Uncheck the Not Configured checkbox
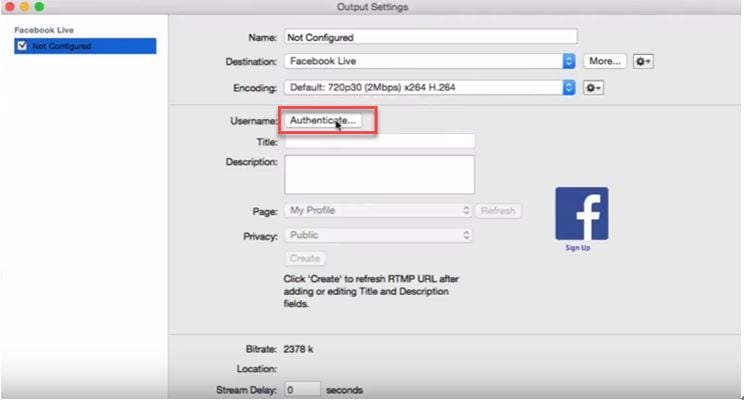This screenshot has height=400, width=744. [22, 46]
